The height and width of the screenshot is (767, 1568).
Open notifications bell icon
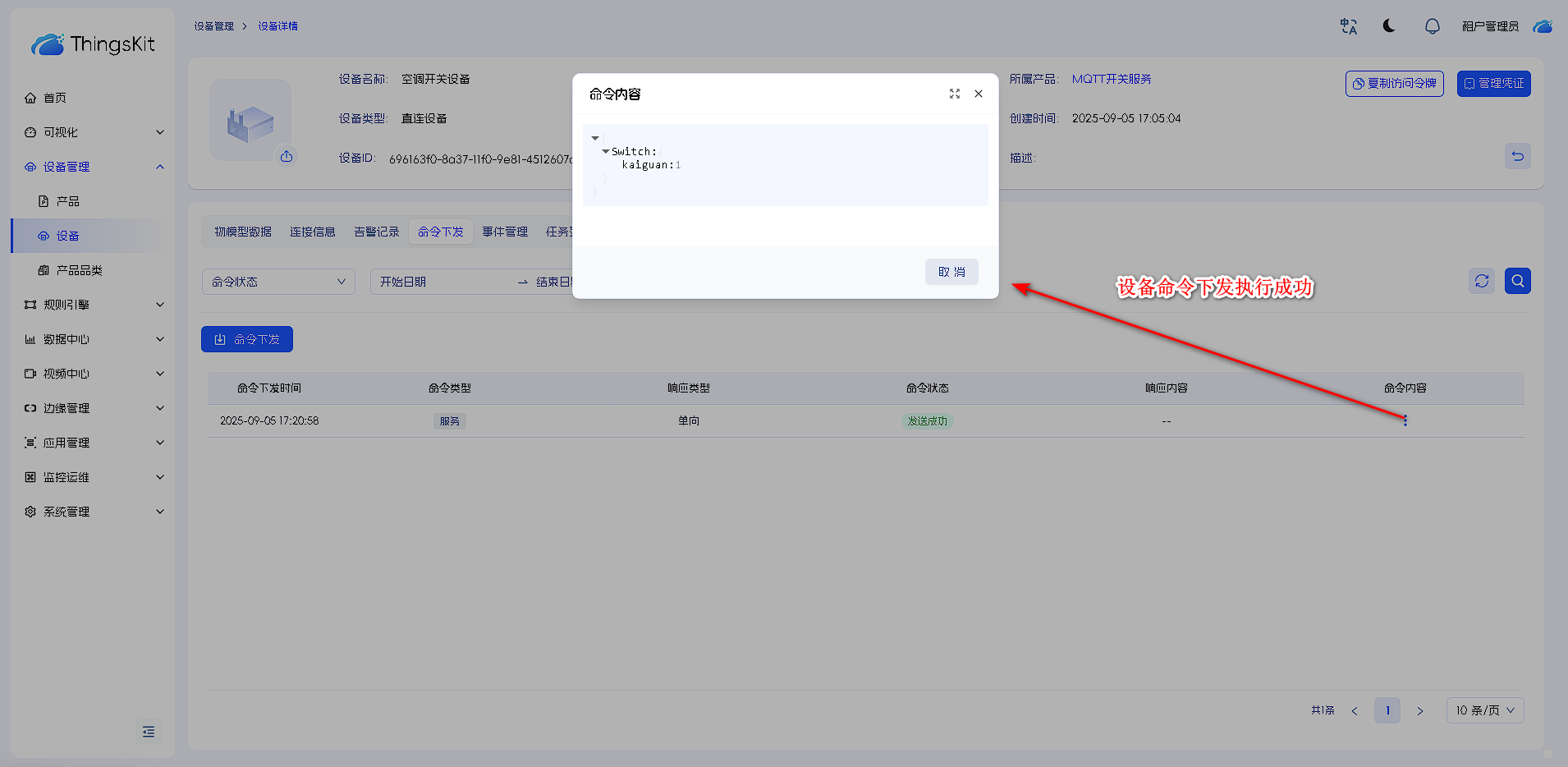(x=1432, y=26)
